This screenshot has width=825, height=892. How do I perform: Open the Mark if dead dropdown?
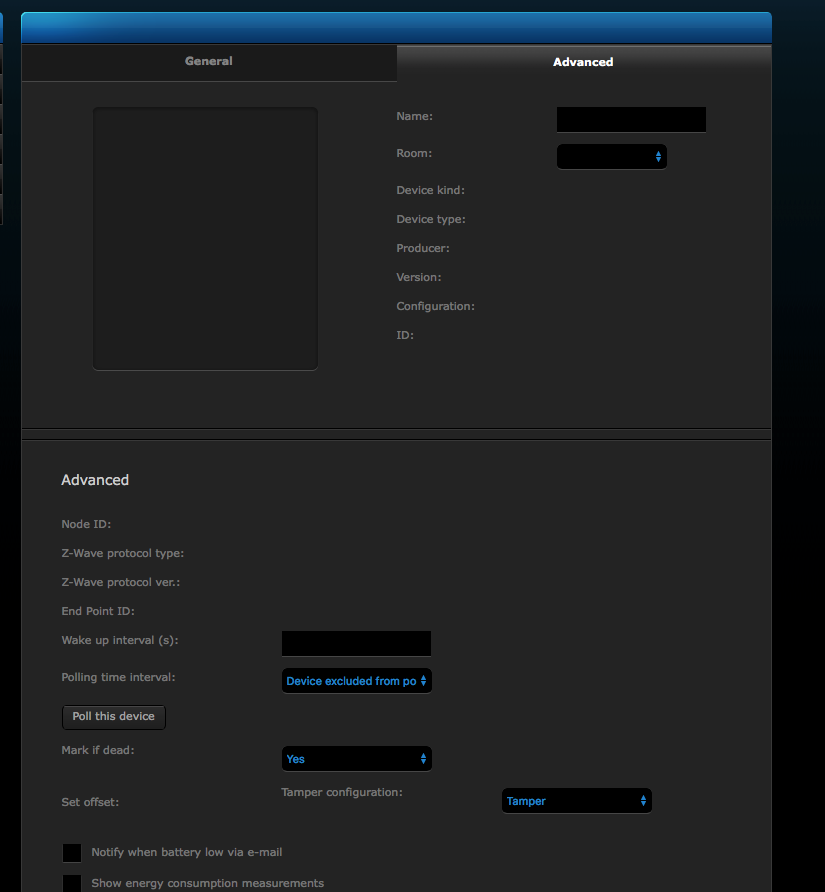pyautogui.click(x=356, y=759)
